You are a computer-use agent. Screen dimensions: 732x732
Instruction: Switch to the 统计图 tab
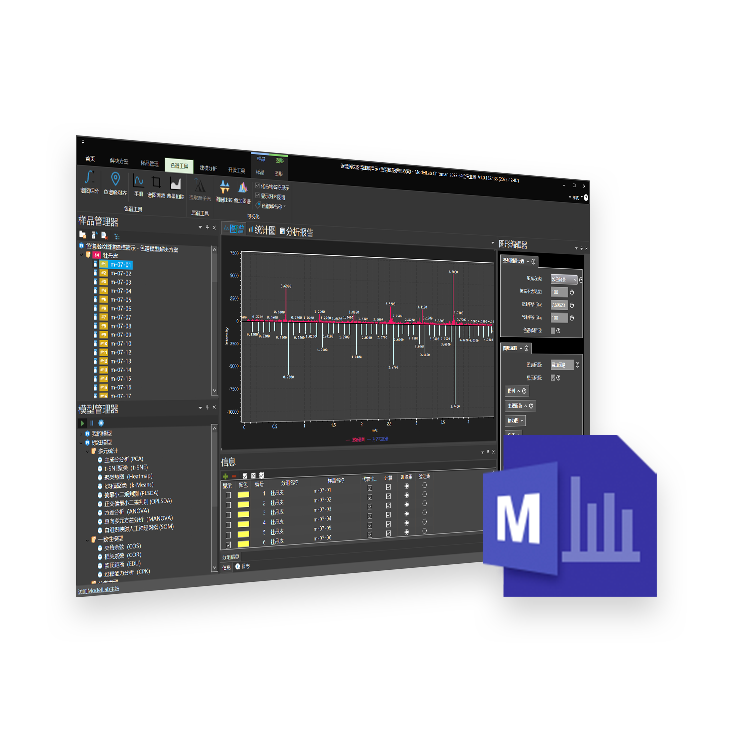click(x=262, y=230)
